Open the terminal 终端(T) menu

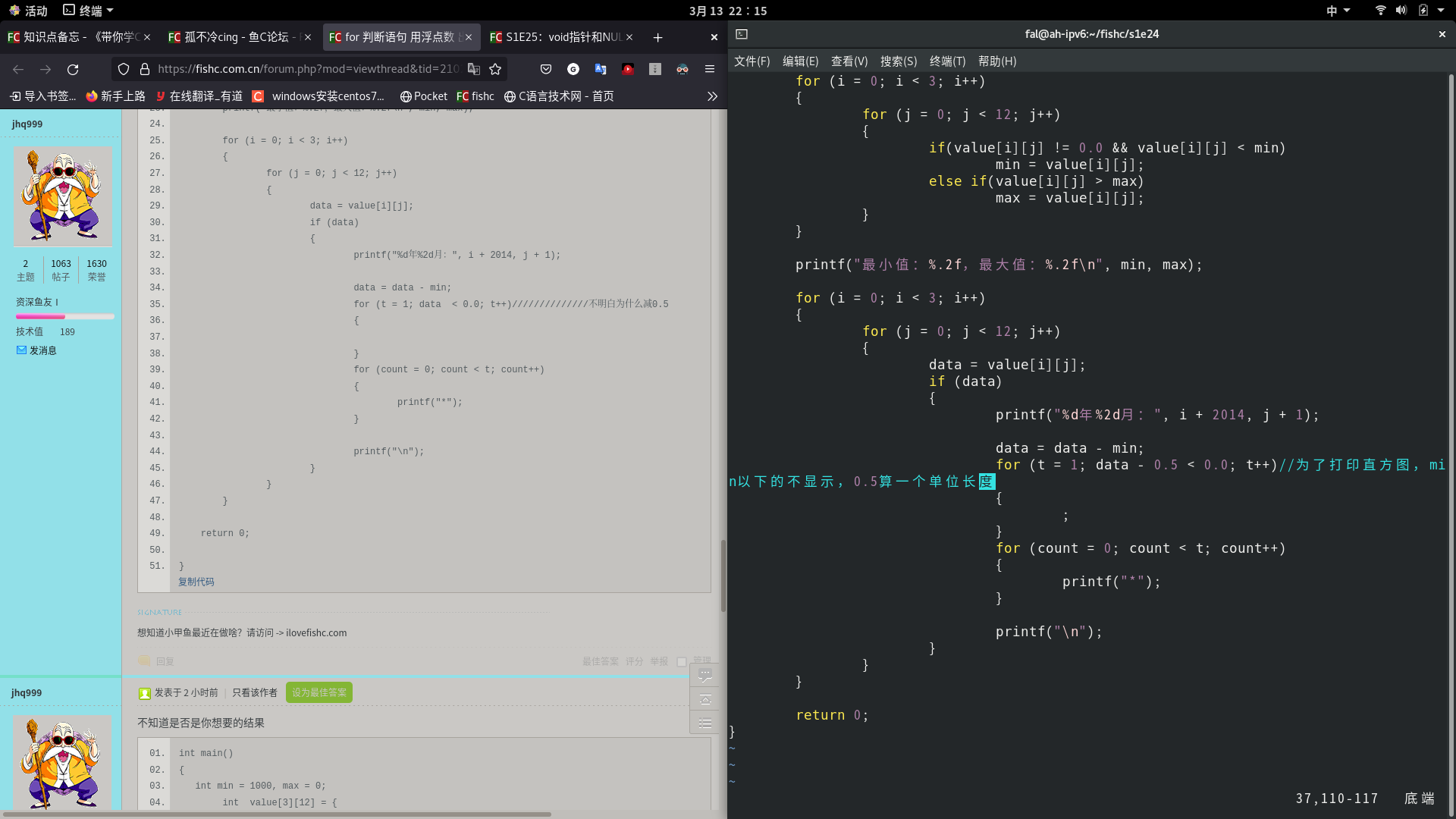tap(947, 61)
